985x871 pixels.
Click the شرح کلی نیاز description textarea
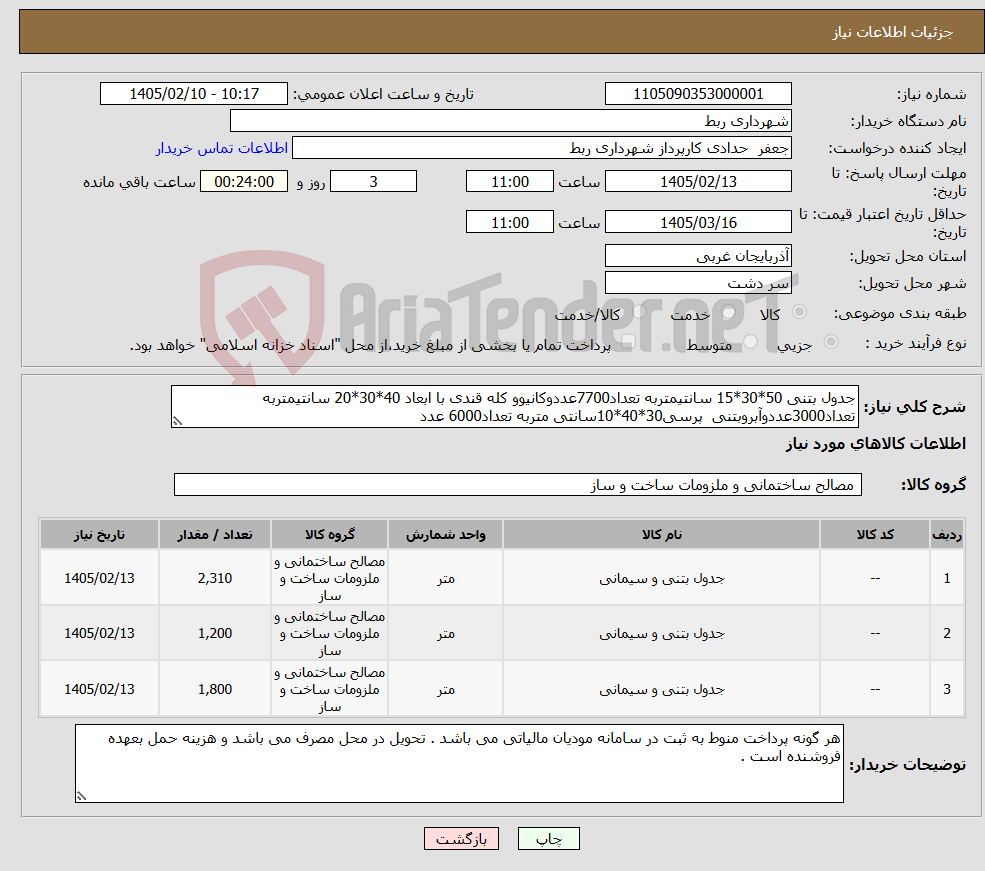(x=514, y=406)
